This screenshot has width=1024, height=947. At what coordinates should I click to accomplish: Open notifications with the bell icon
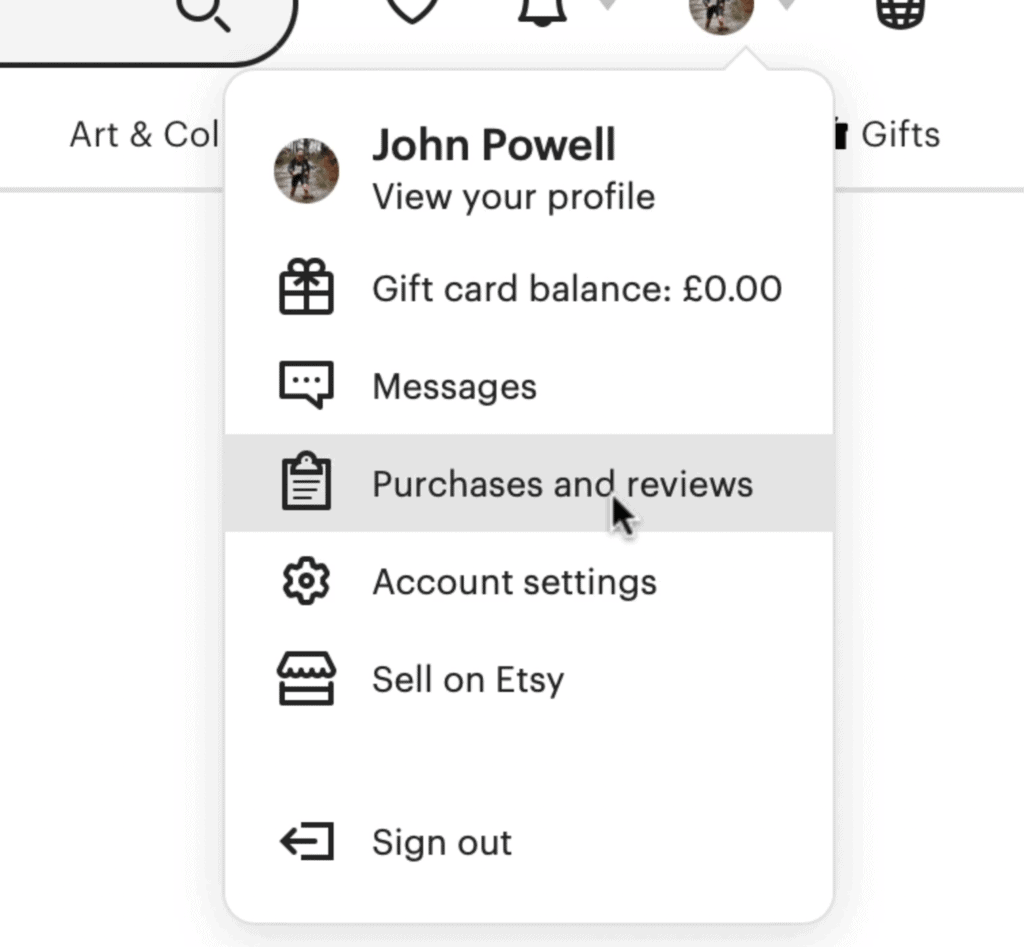(542, 12)
